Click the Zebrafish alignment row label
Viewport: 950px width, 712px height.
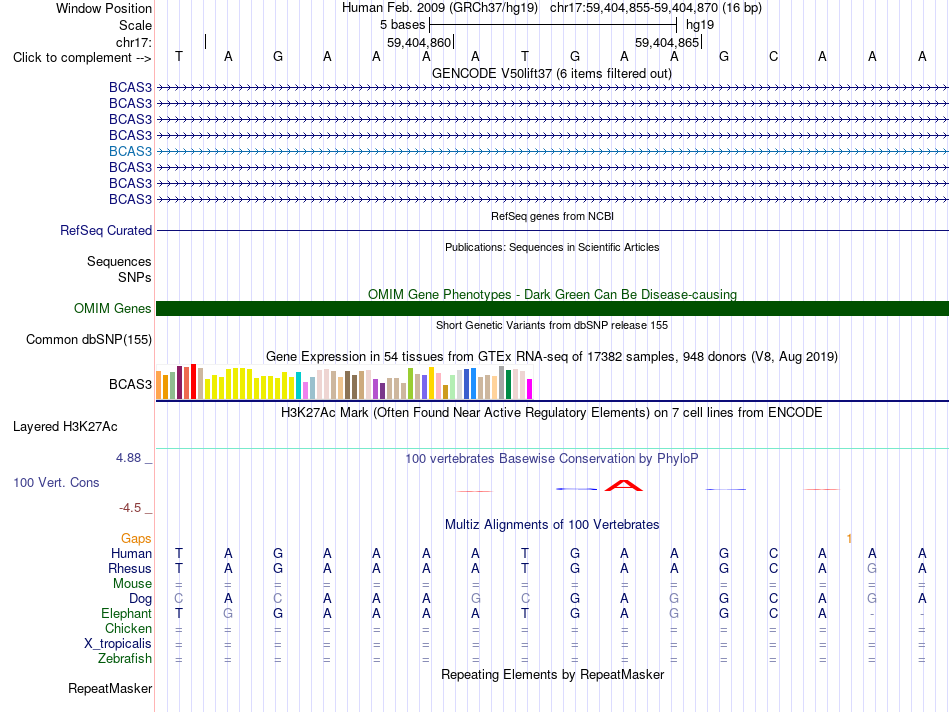coord(125,658)
